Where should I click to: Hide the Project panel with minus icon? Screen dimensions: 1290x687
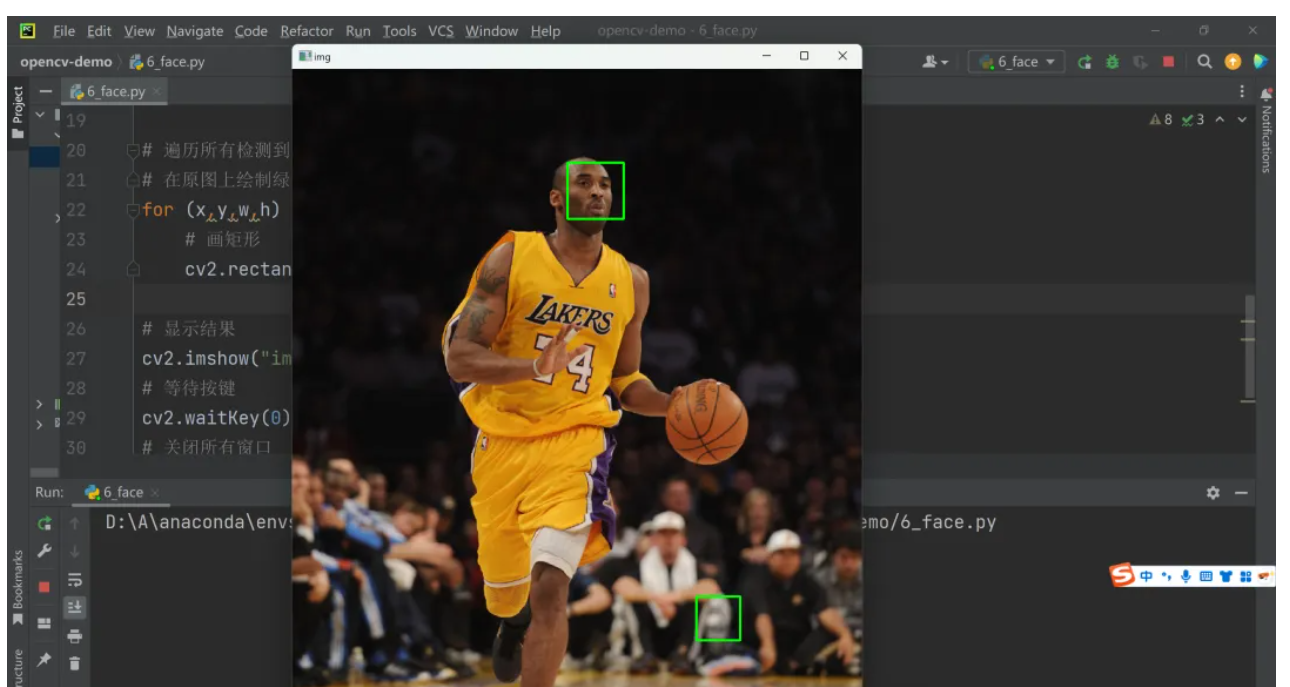(x=45, y=91)
